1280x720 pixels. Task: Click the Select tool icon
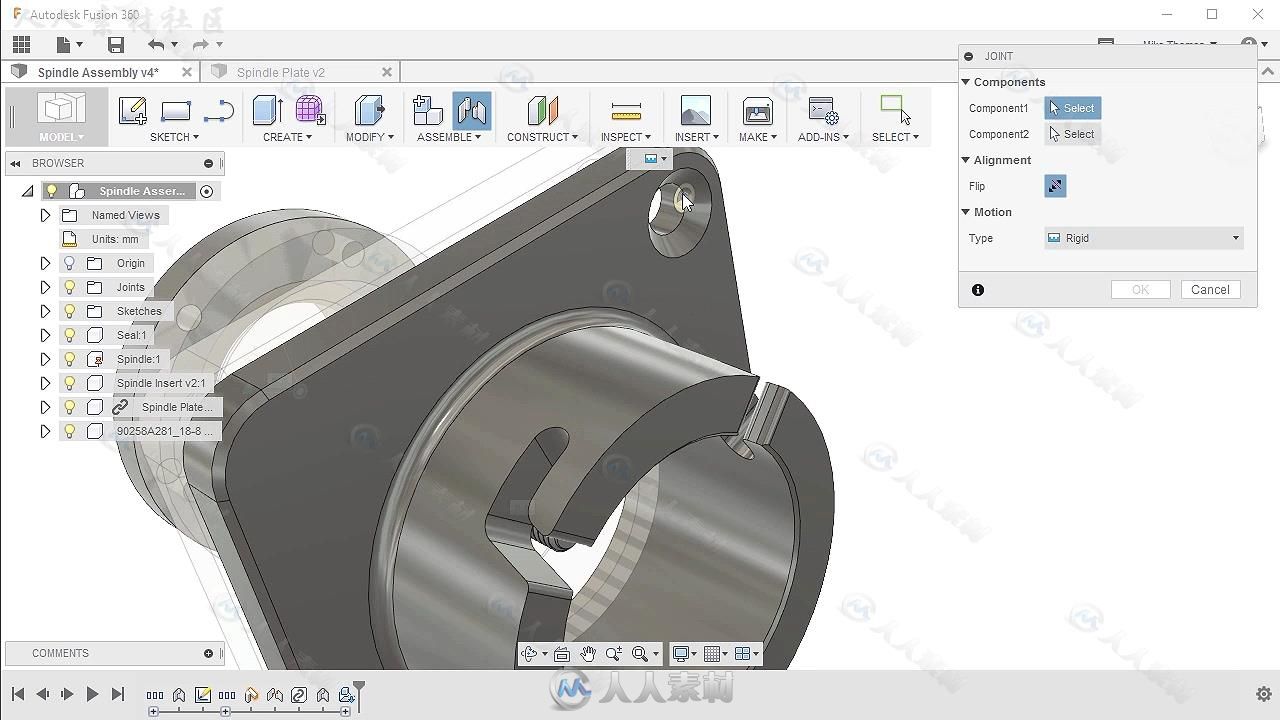[894, 109]
